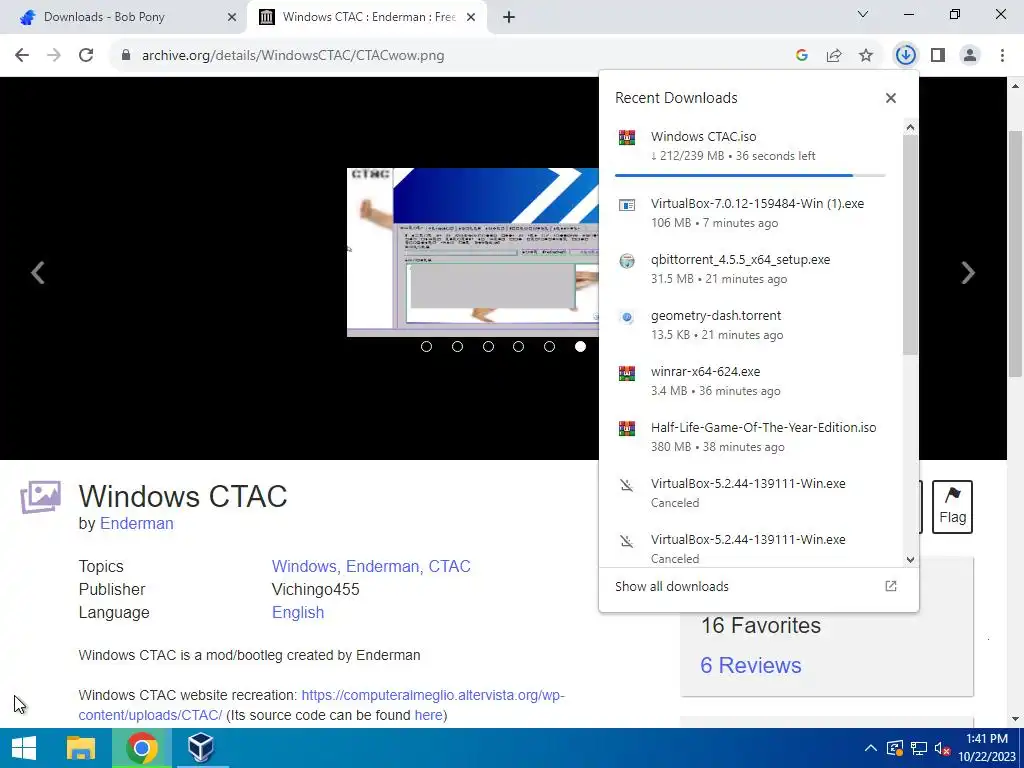
Task: Click the qbittorrent setup file icon
Action: [627, 261]
